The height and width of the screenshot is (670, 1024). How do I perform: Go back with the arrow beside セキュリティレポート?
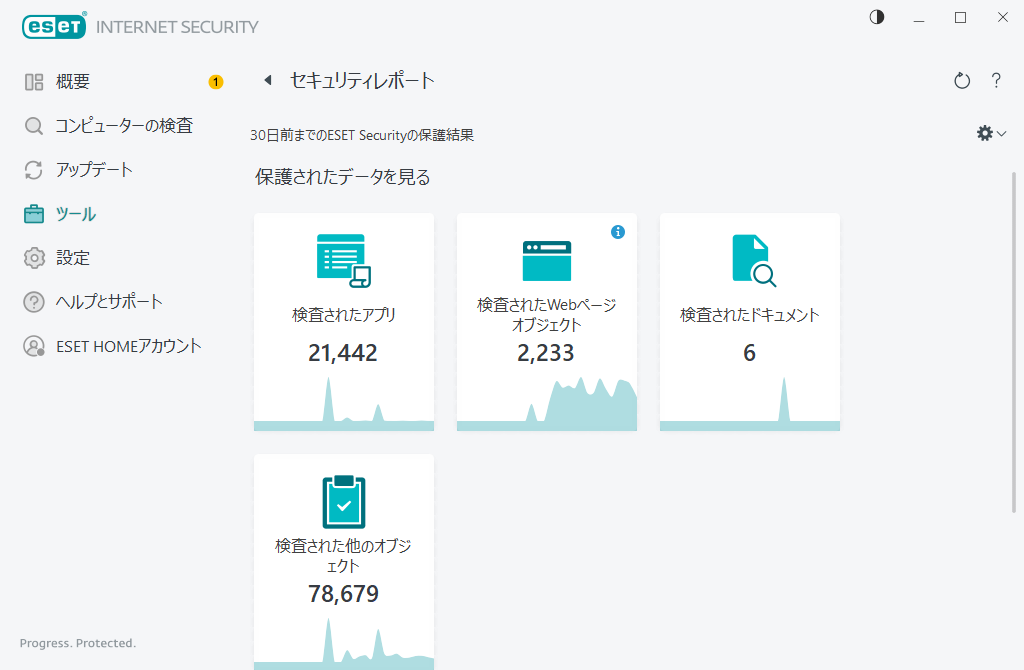268,80
